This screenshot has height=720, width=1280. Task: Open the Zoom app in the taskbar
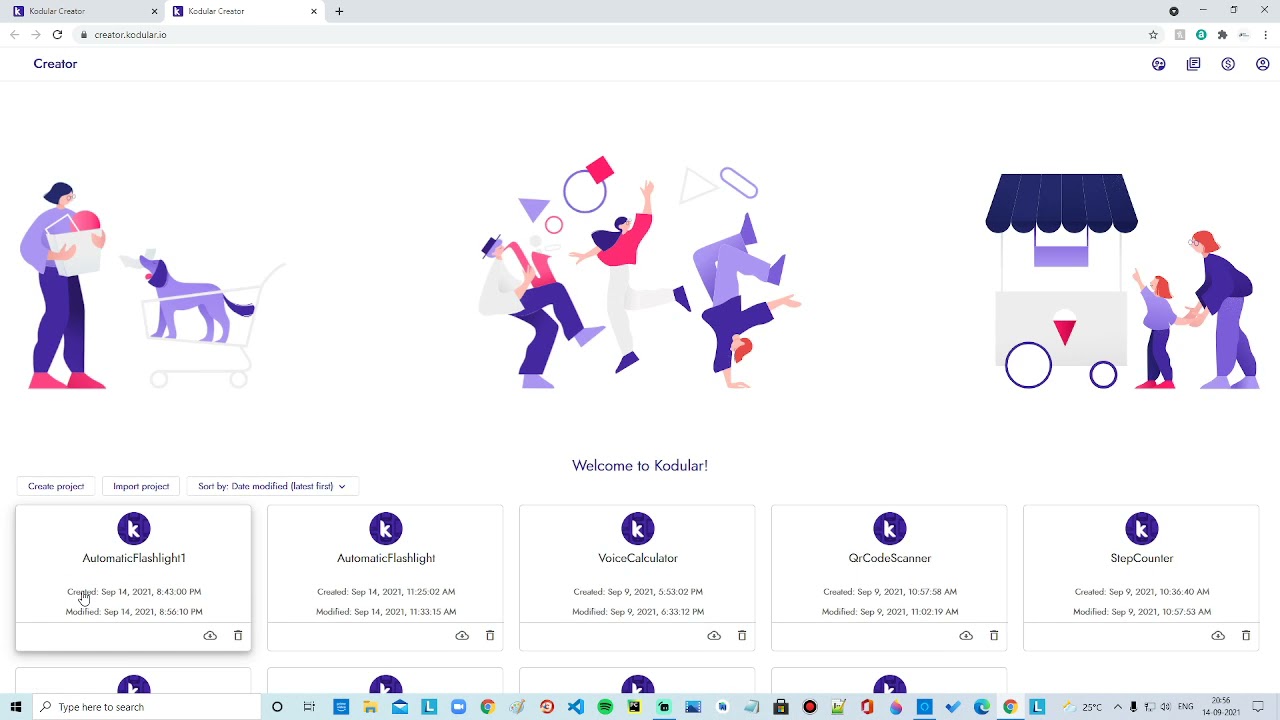(x=458, y=707)
